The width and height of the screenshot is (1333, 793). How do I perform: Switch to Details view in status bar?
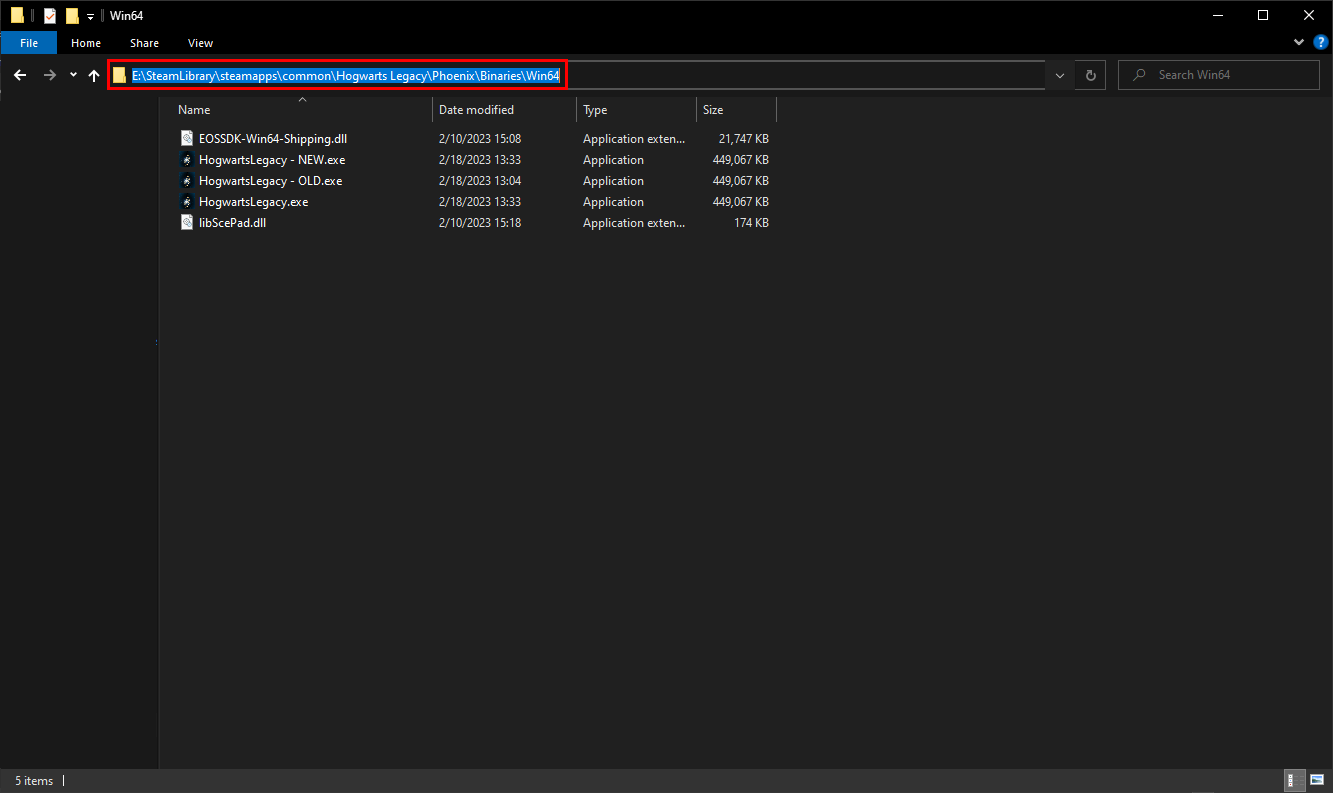(x=1292, y=780)
